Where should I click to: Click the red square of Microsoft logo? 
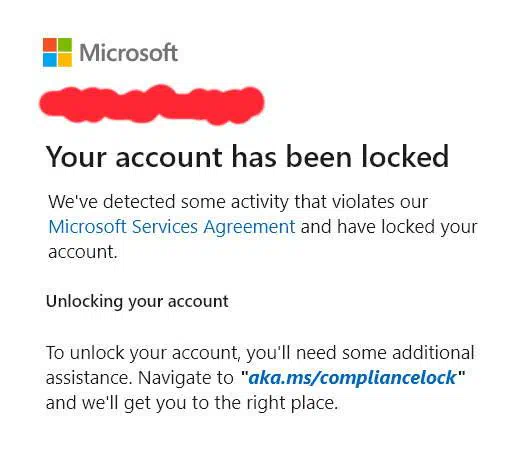(x=50, y=45)
